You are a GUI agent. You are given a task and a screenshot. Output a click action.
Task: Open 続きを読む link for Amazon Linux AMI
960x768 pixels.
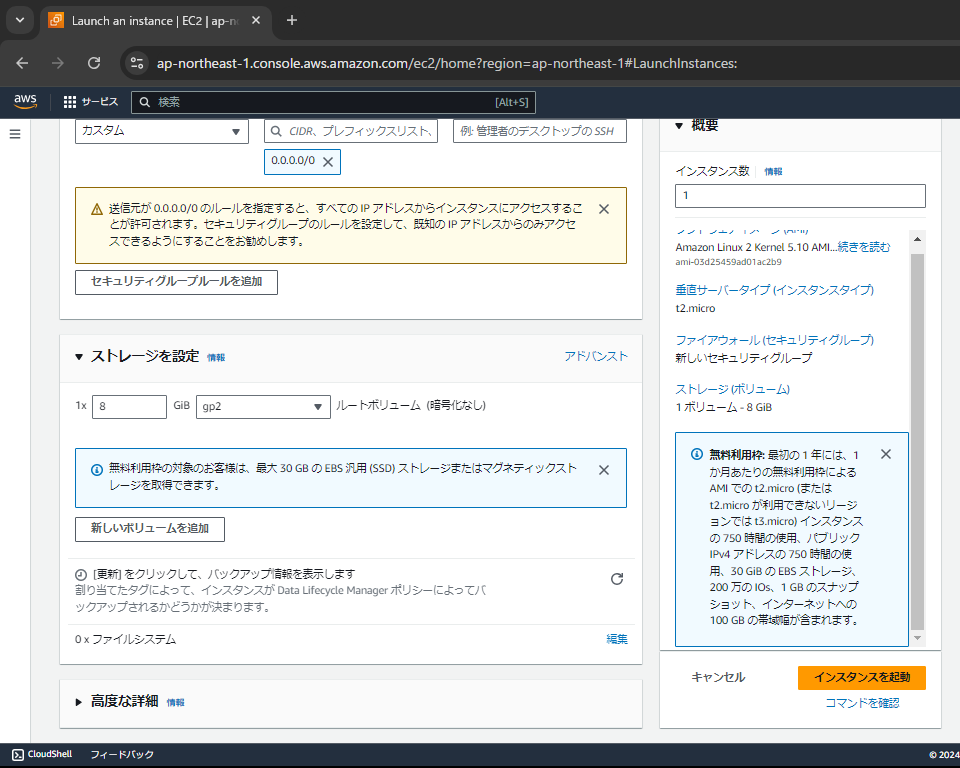point(864,247)
